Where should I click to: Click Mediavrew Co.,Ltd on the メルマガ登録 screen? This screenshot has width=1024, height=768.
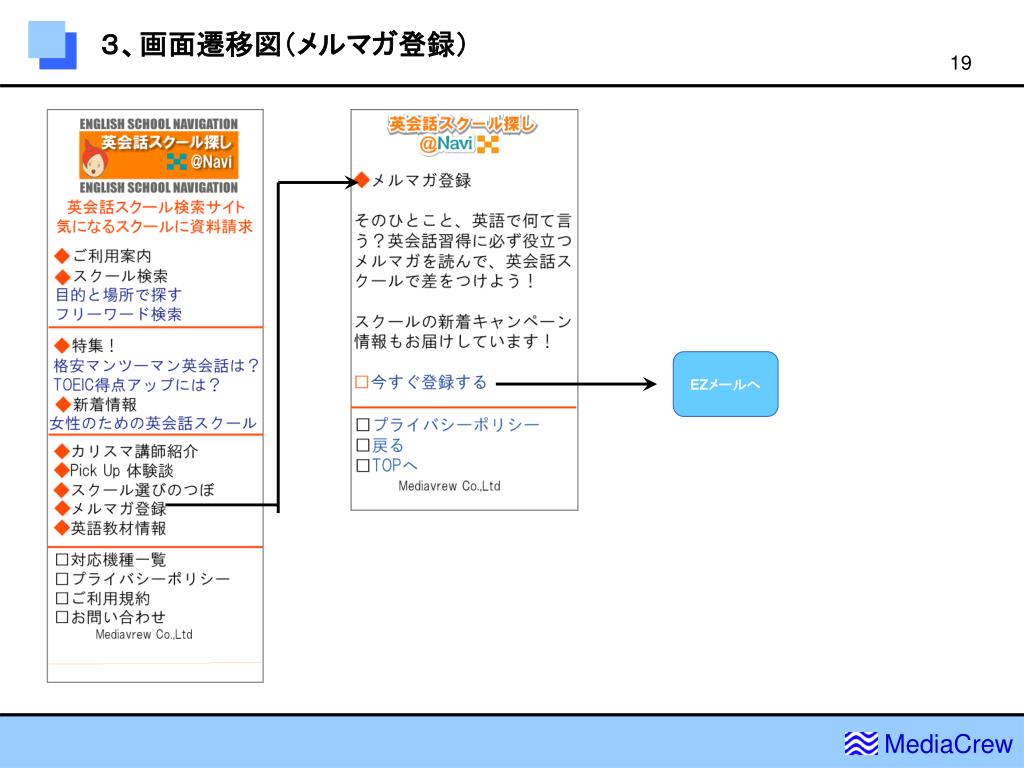click(449, 486)
